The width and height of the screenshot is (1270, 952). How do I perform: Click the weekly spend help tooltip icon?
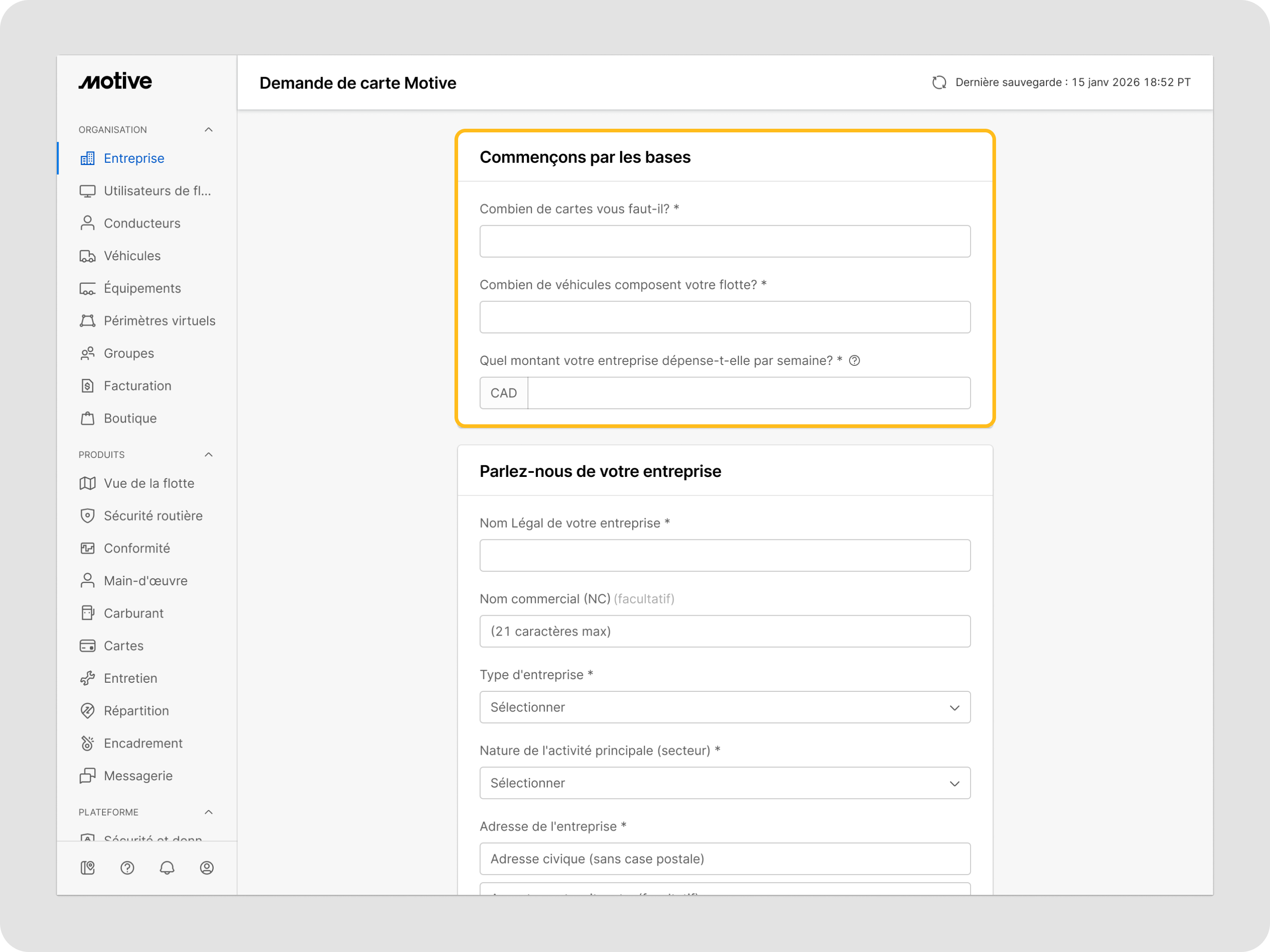(x=855, y=360)
